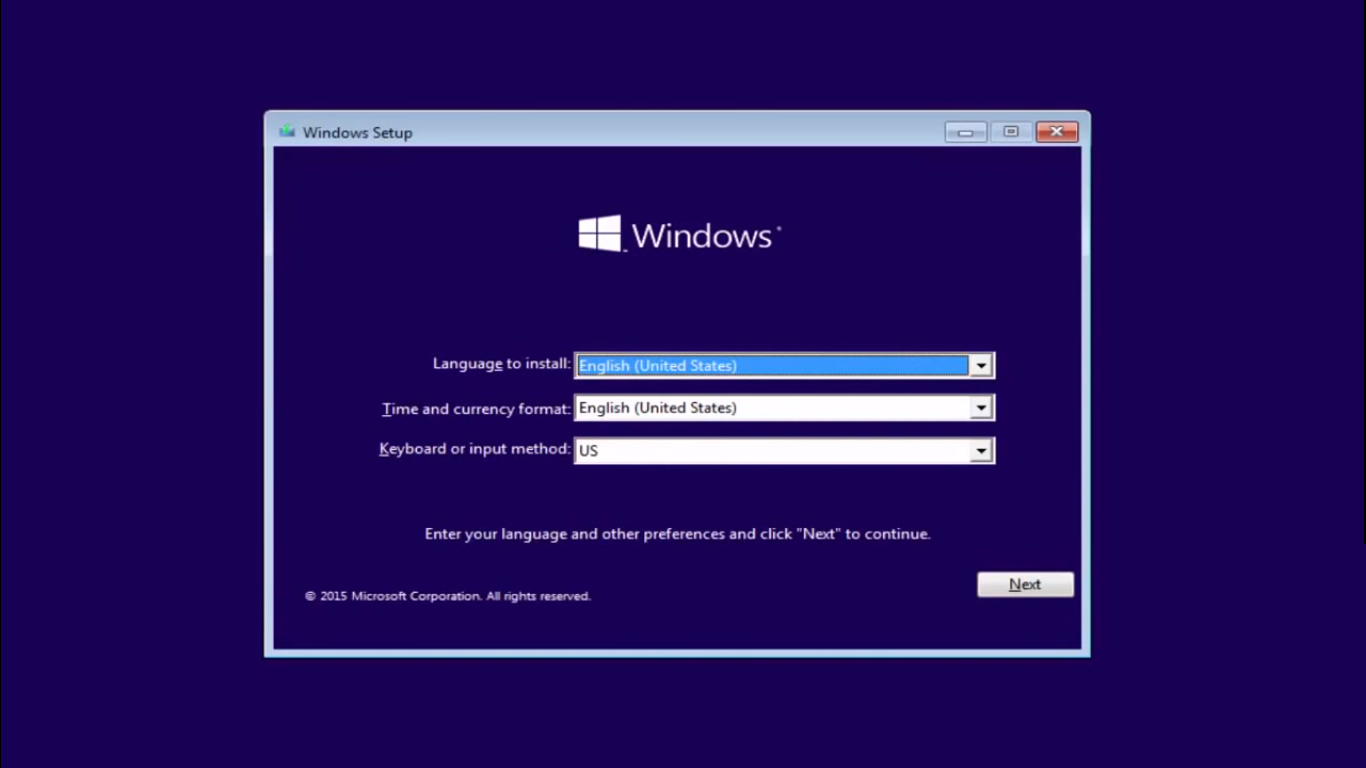Open the Time and currency format arrow
The height and width of the screenshot is (768, 1366).
click(x=981, y=408)
